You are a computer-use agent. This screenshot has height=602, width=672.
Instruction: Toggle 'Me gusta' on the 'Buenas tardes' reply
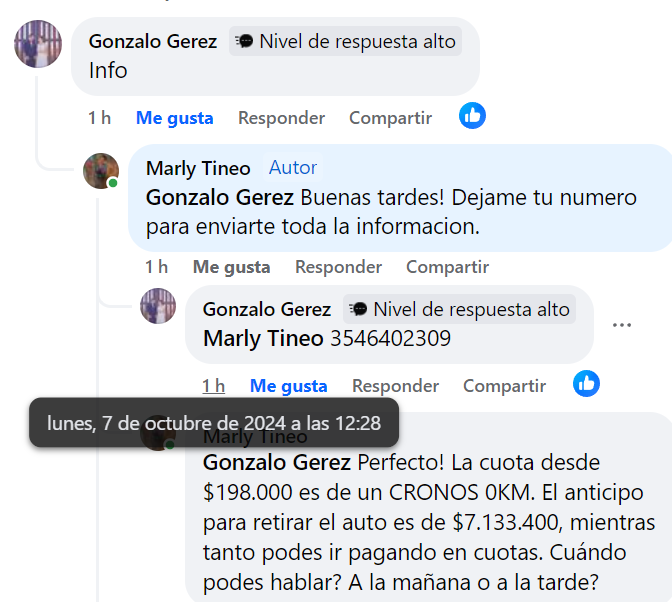[231, 267]
